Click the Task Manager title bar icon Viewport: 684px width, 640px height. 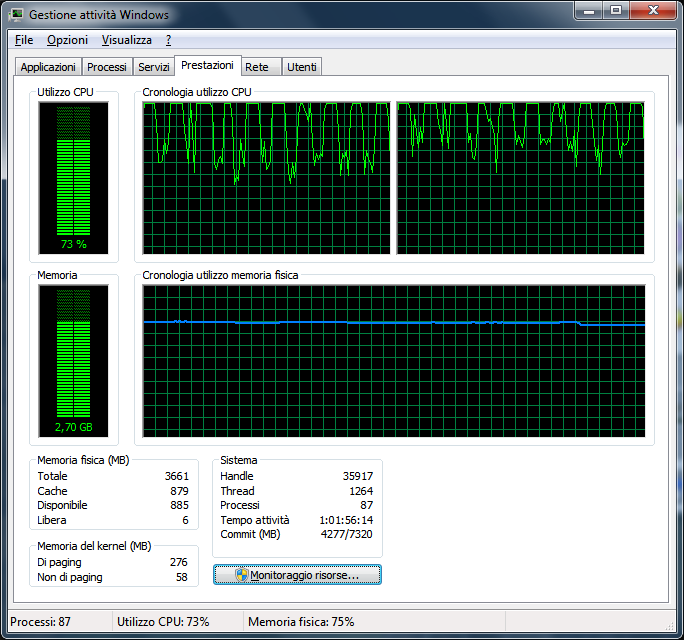click(x=17, y=15)
